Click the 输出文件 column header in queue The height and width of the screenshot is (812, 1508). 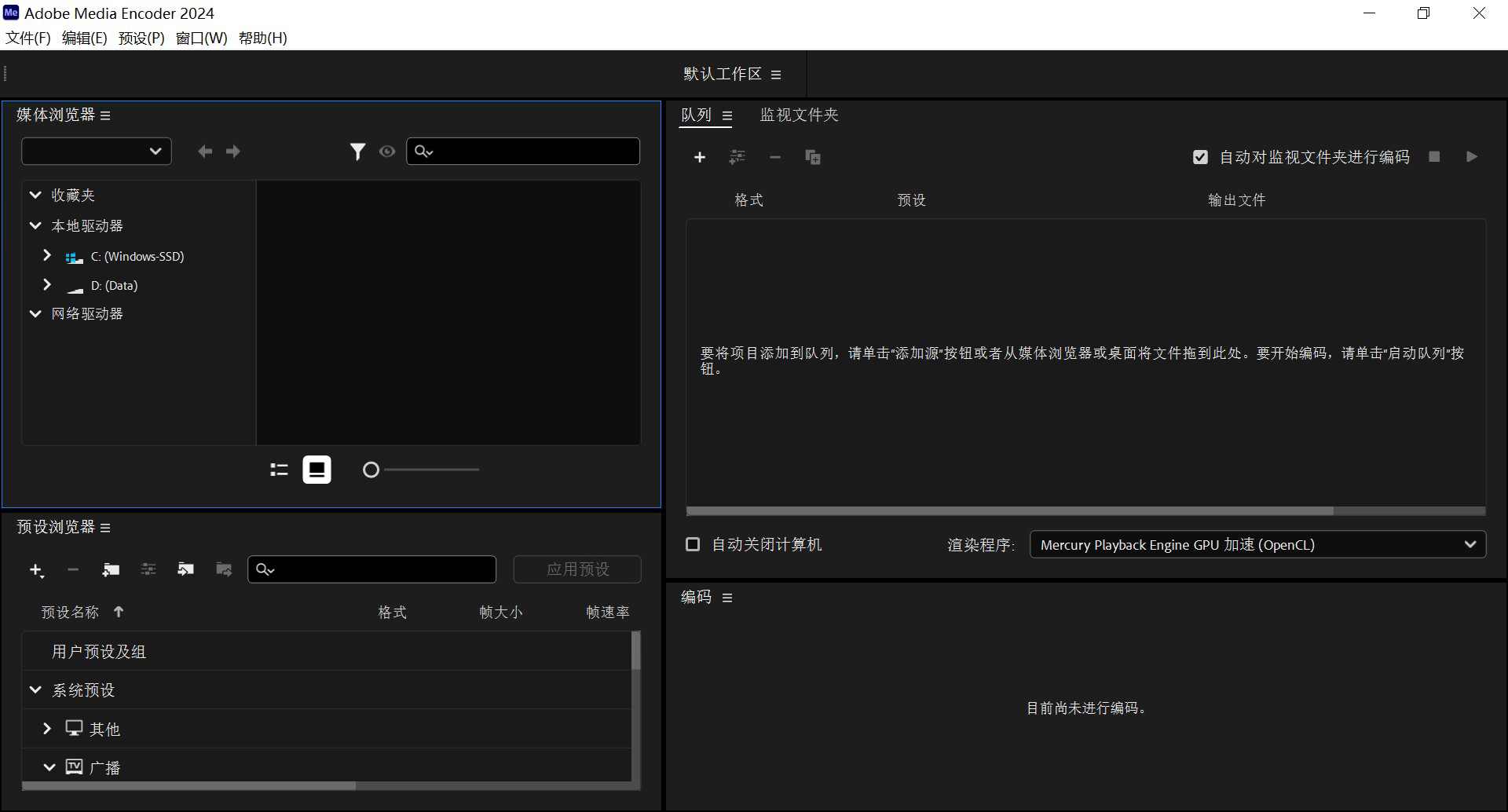1236,200
